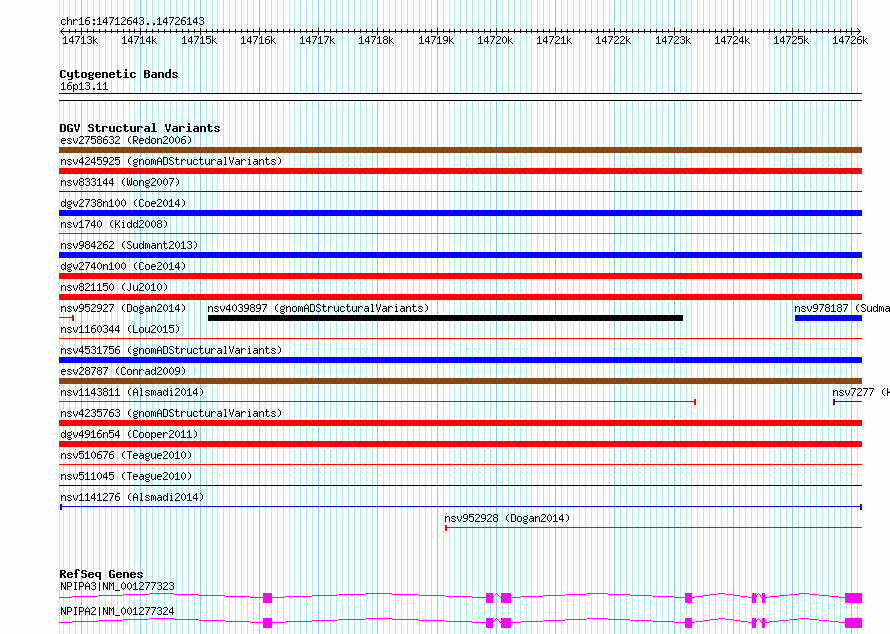890x634 pixels.
Task: Open nsv511045 (Teague2010) variant label
Action: [126, 476]
